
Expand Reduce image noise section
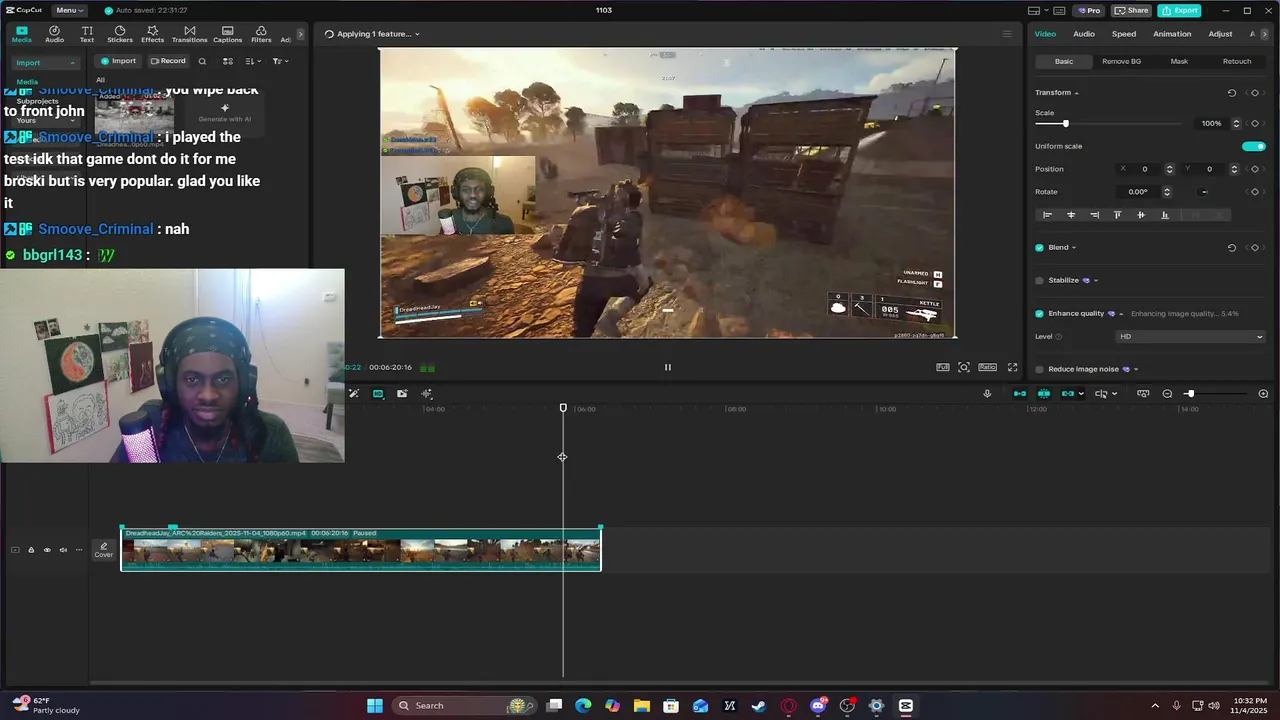(x=1135, y=369)
